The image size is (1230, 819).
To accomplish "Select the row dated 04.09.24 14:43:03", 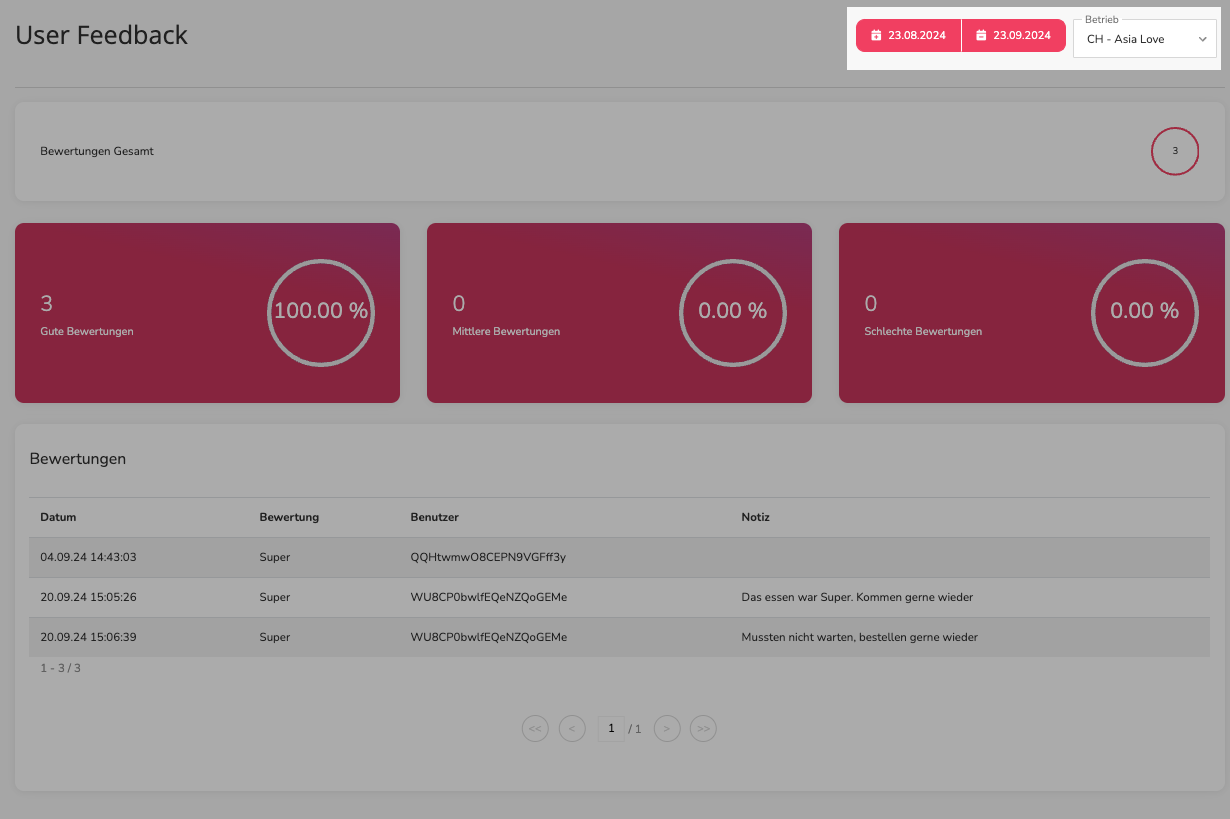I will point(619,557).
